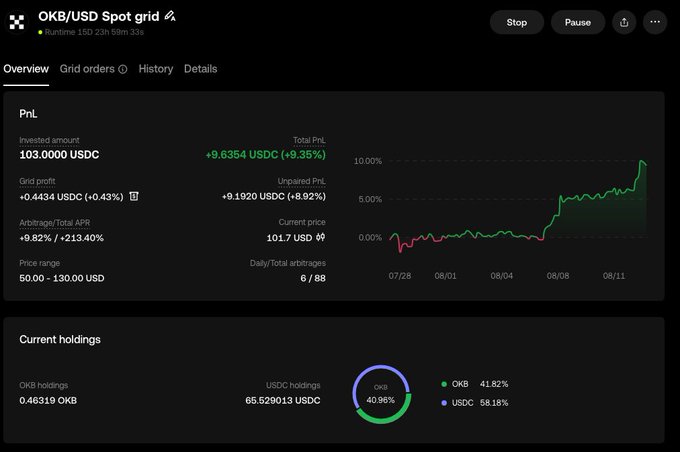Select the 50.00 - 130.00 USD price range
The height and width of the screenshot is (452, 680).
click(62, 278)
